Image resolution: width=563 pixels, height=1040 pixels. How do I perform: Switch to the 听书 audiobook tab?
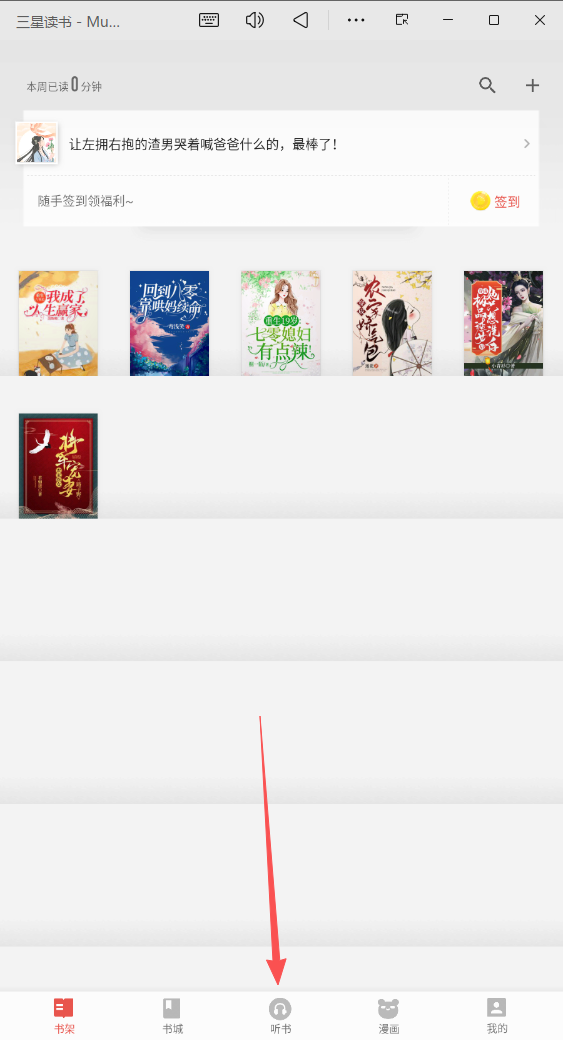(281, 1016)
